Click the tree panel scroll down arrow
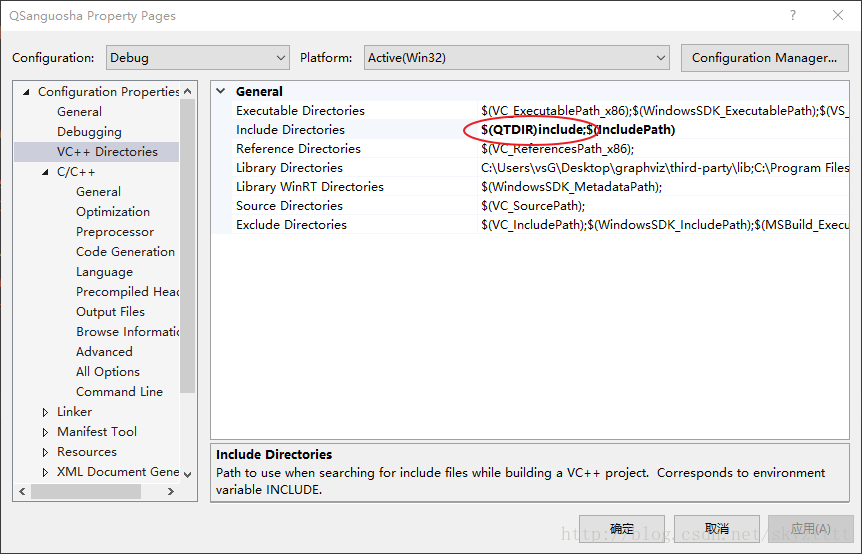Screen dimensions: 862x554 click(x=187, y=474)
